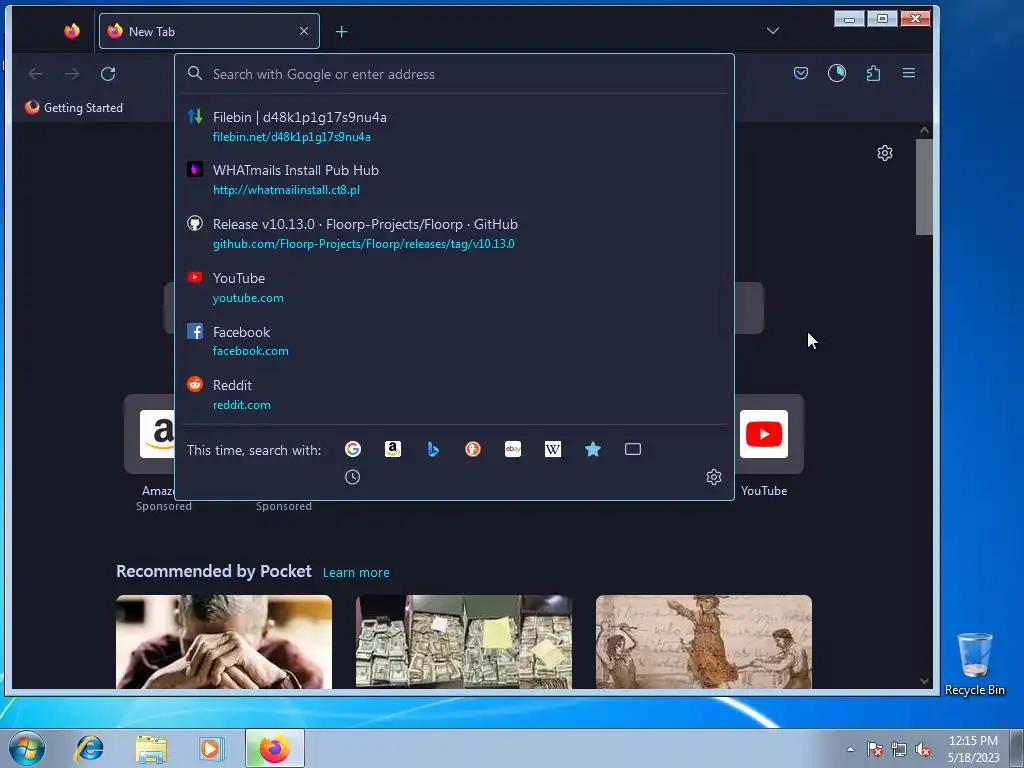Search this time with DuckDuckGo
1024x768 pixels.
pyautogui.click(x=473, y=449)
